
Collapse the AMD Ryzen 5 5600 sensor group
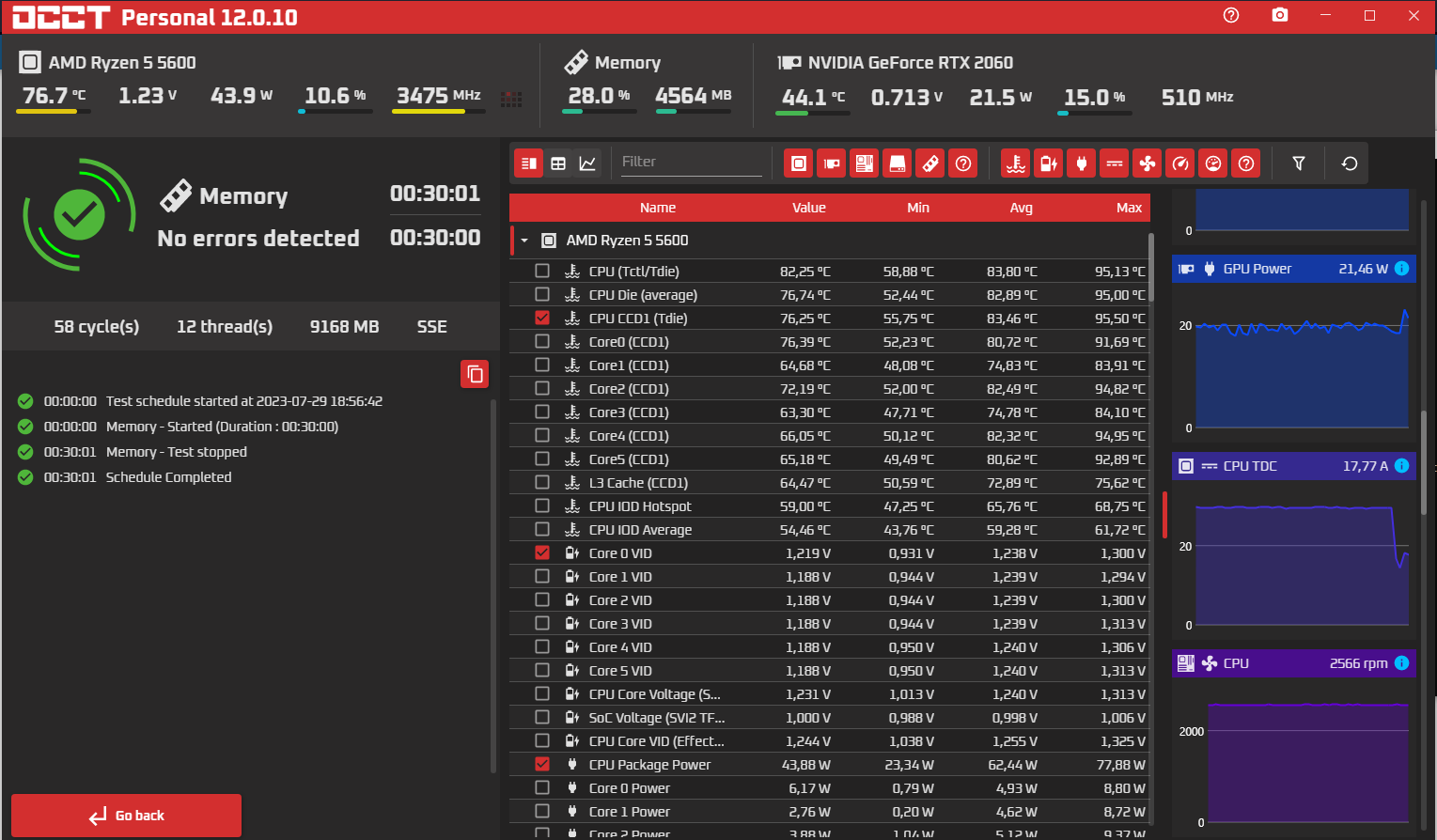(x=524, y=241)
